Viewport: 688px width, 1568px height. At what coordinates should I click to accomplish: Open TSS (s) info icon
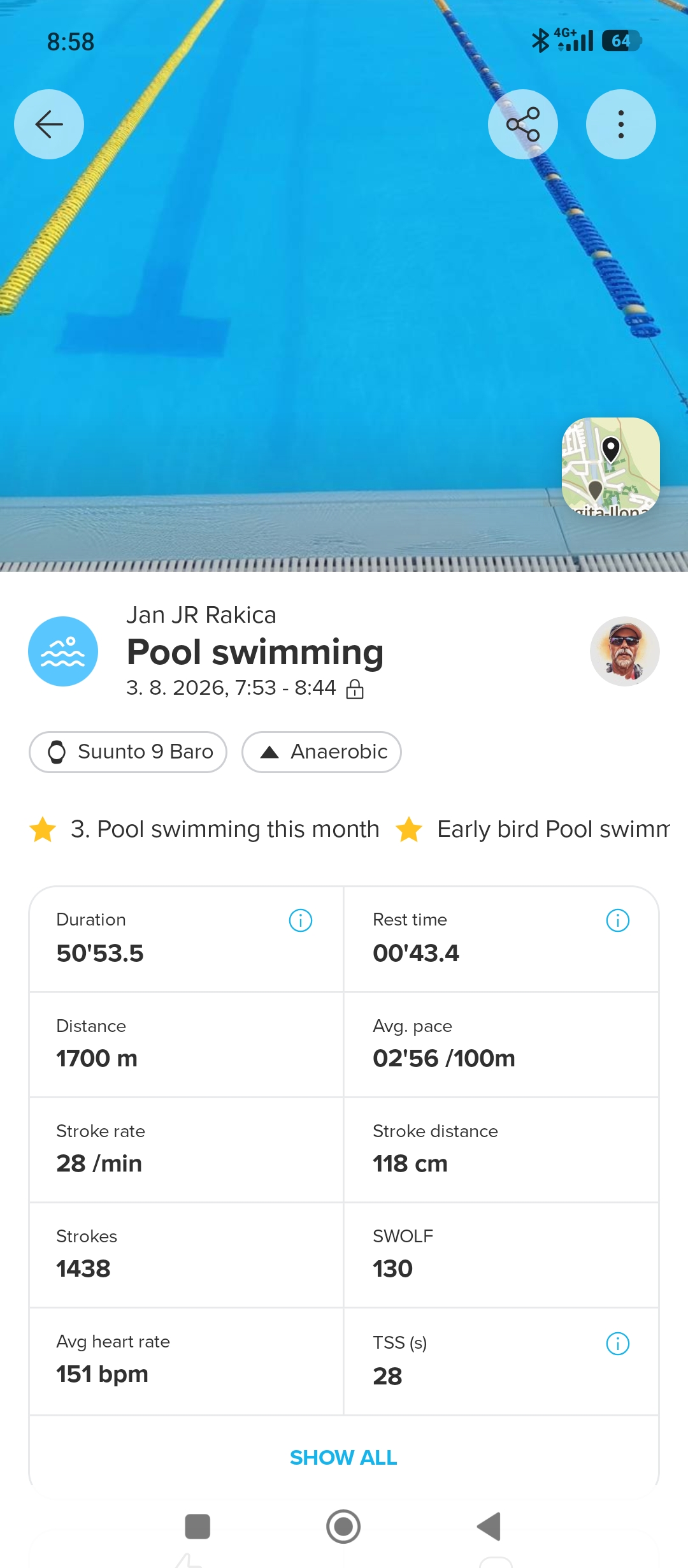click(x=618, y=1344)
